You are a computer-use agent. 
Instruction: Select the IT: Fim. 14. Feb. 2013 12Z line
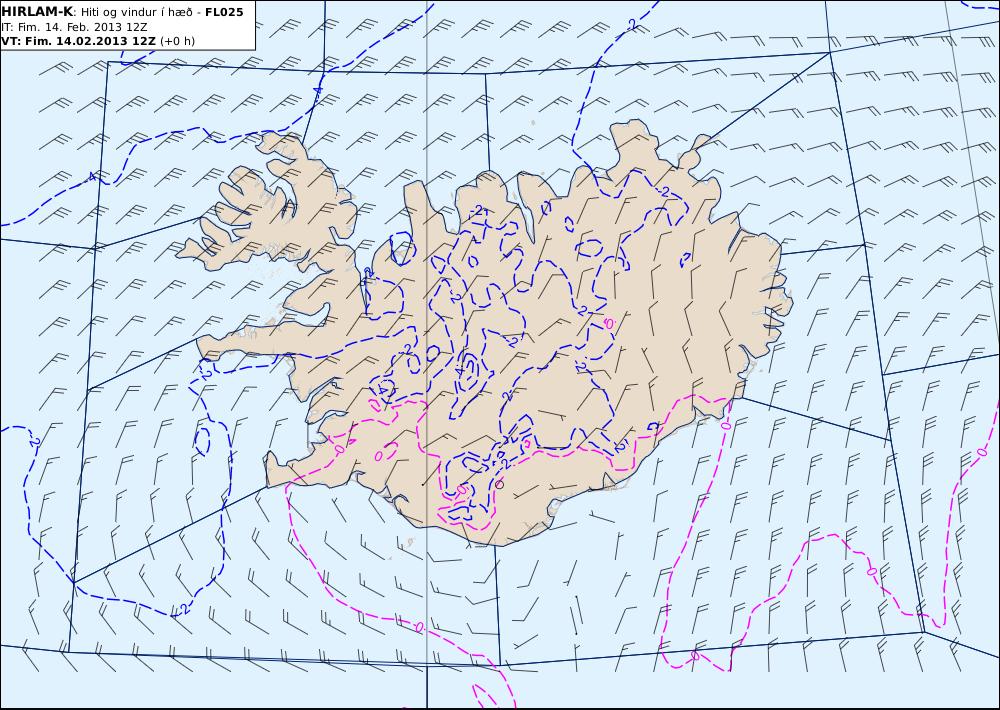pyautogui.click(x=73, y=27)
